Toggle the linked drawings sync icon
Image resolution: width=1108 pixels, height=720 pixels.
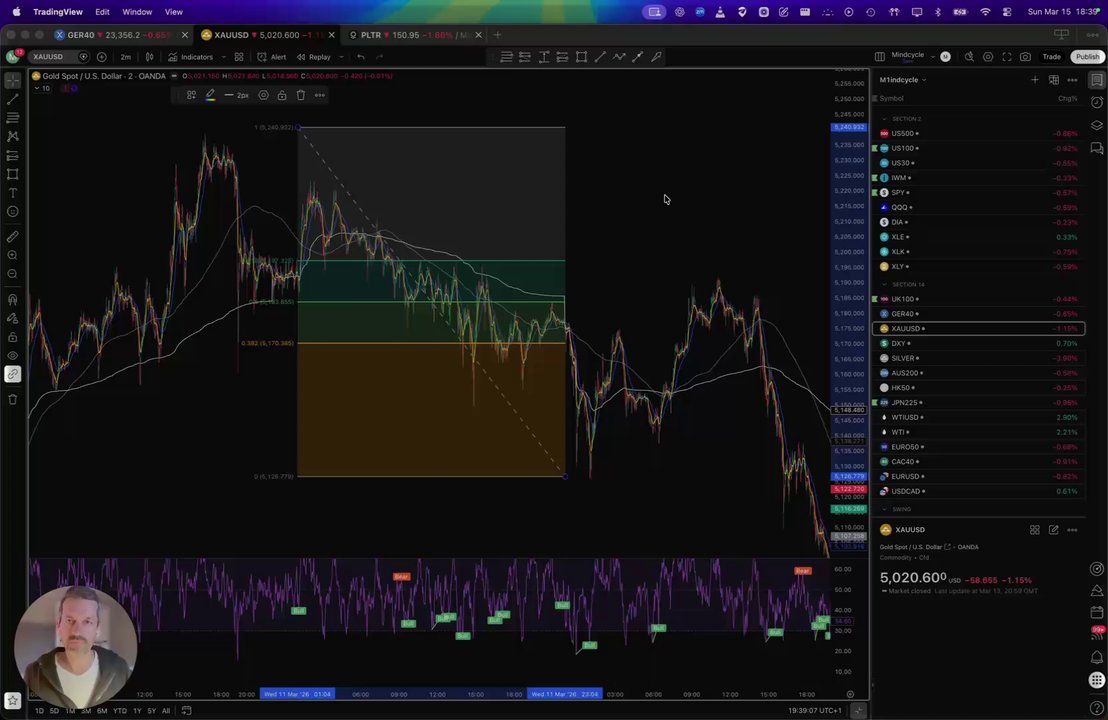(13, 374)
